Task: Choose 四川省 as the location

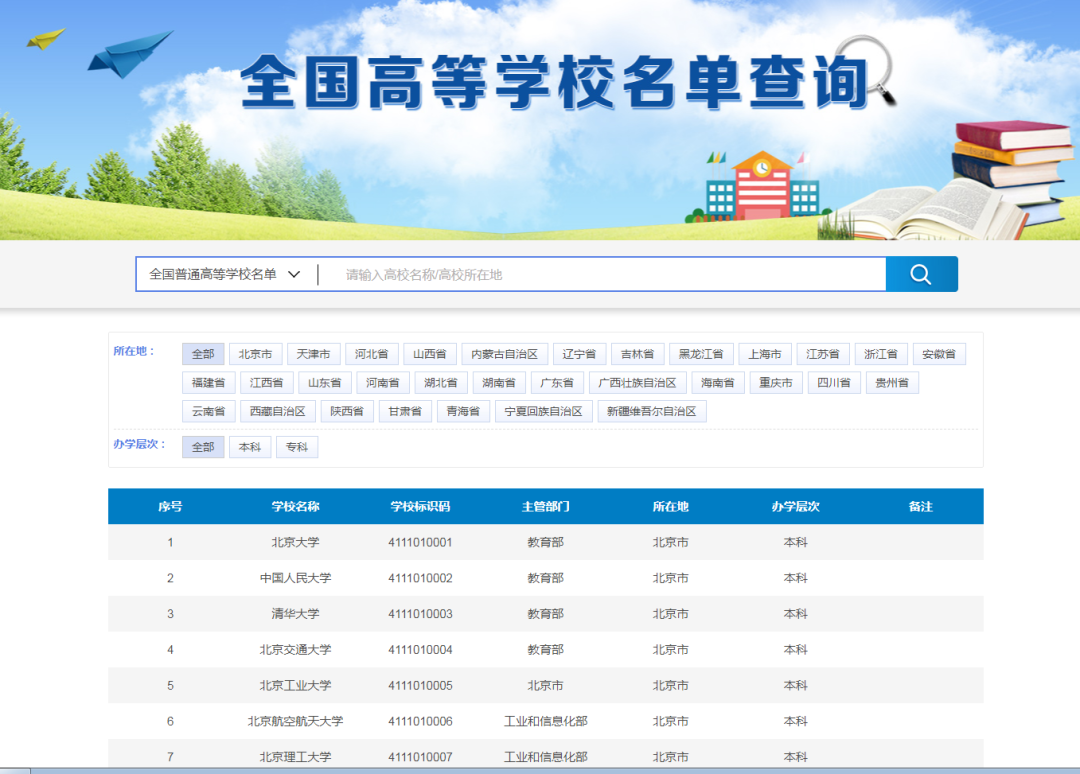Action: pyautogui.click(x=833, y=382)
